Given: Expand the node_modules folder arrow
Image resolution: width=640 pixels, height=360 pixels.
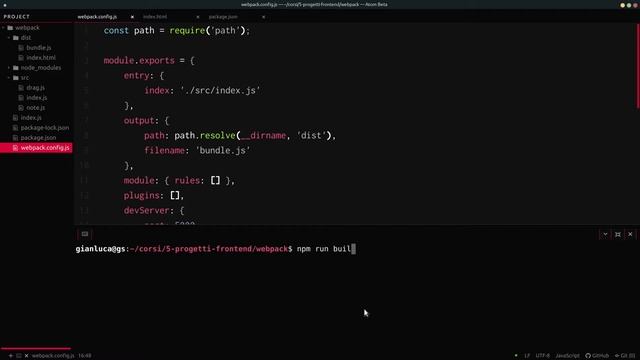Looking at the screenshot, I should (x=9, y=68).
